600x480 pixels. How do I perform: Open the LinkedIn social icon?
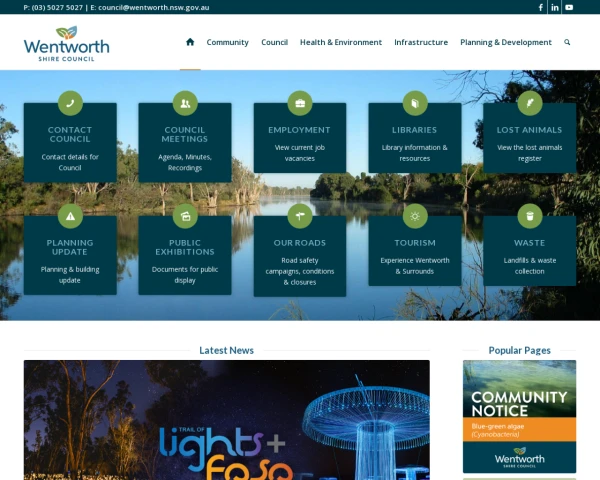pyautogui.click(x=555, y=7)
